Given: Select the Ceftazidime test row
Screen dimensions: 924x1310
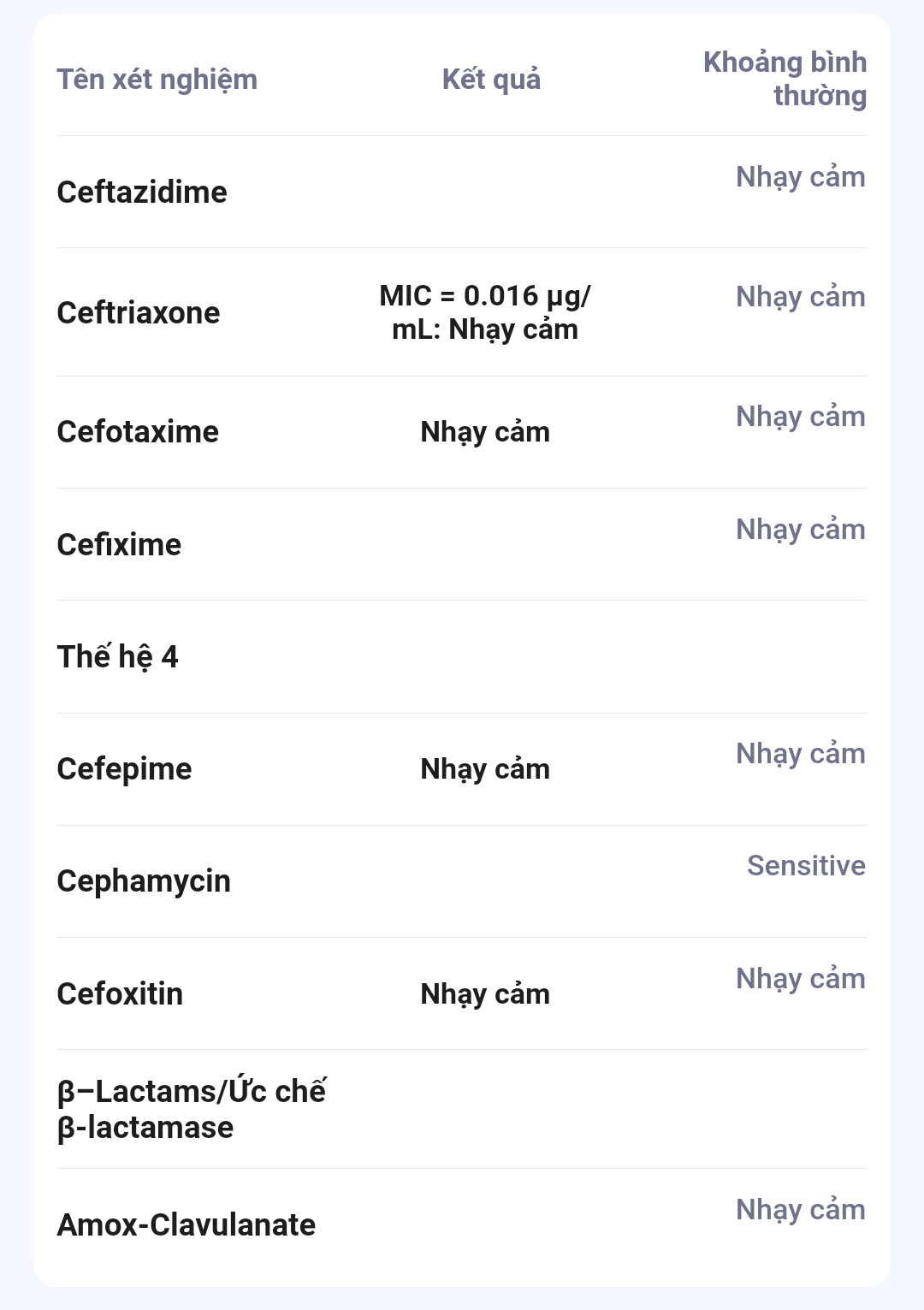Looking at the screenshot, I should pos(142,193).
